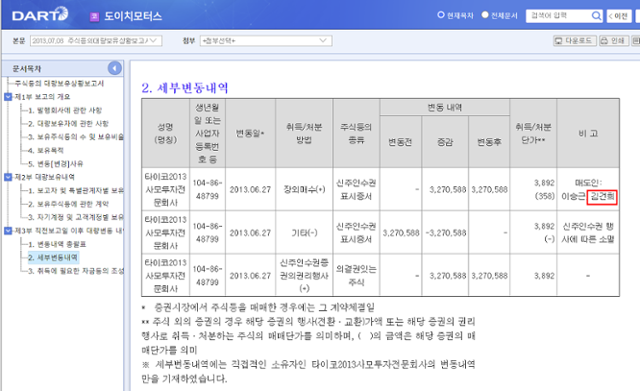Click the purple icon beside 도이치모터스
Image resolution: width=640 pixels, height=391 pixels.
(94, 16)
